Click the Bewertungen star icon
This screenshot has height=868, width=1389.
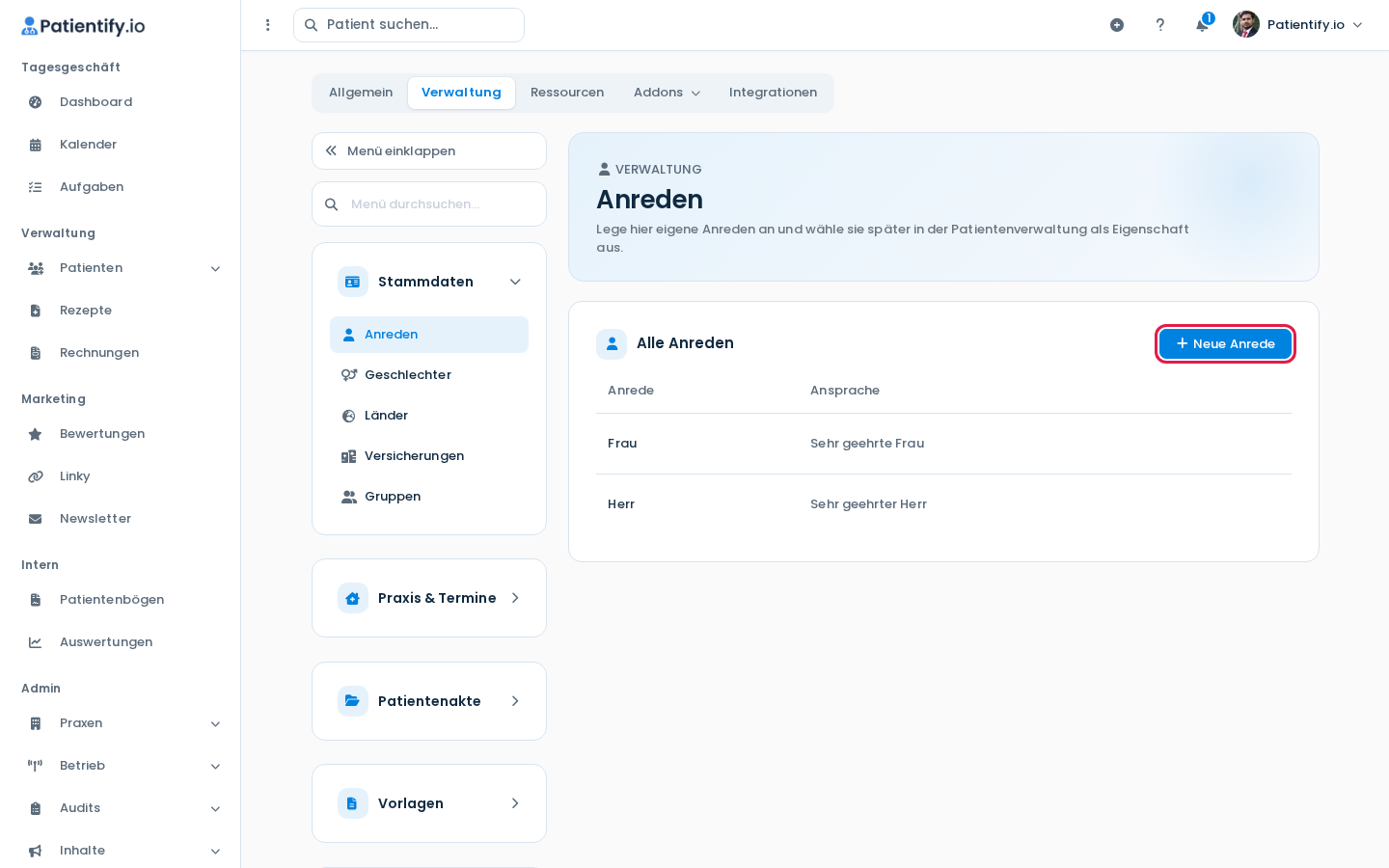pyautogui.click(x=36, y=434)
